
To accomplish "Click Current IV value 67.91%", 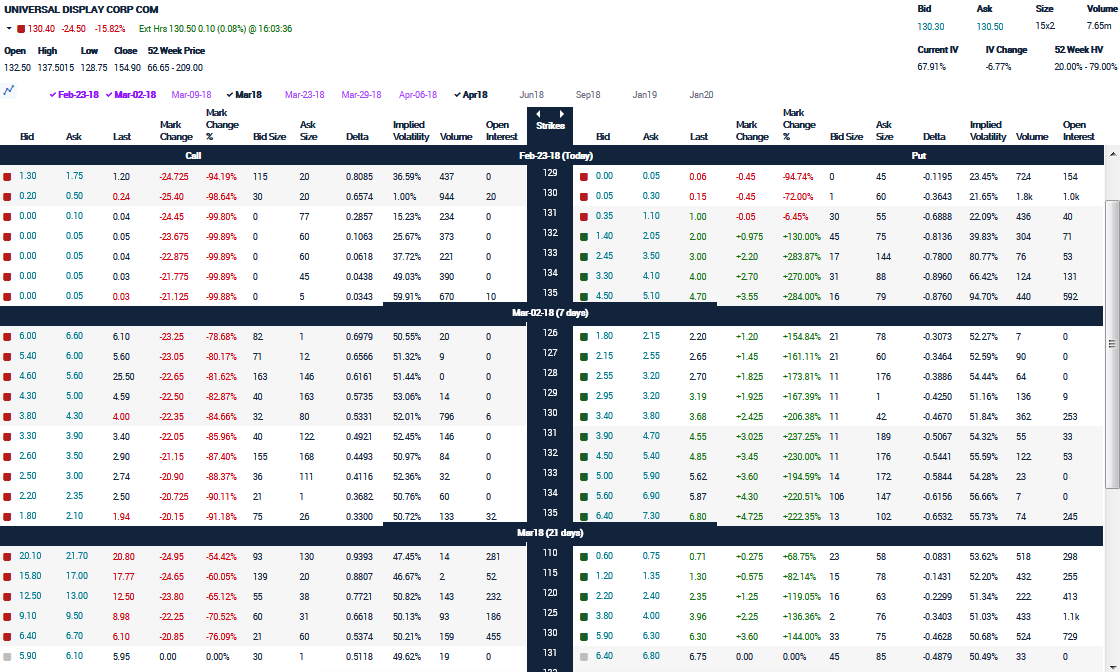I will (931, 67).
